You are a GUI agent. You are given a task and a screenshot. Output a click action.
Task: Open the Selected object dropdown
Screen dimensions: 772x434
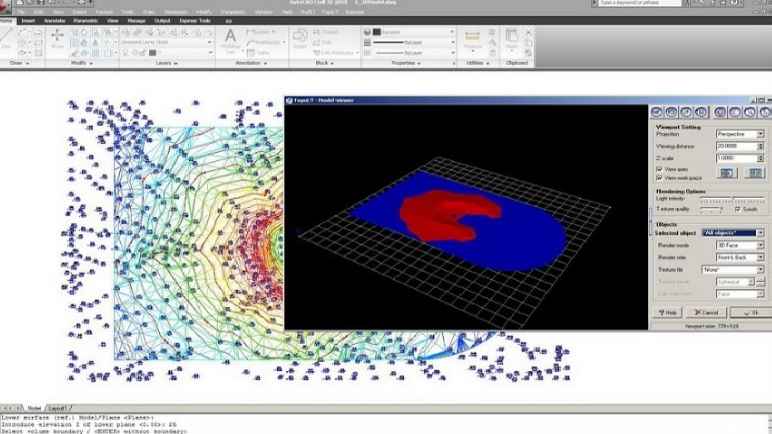coord(732,232)
